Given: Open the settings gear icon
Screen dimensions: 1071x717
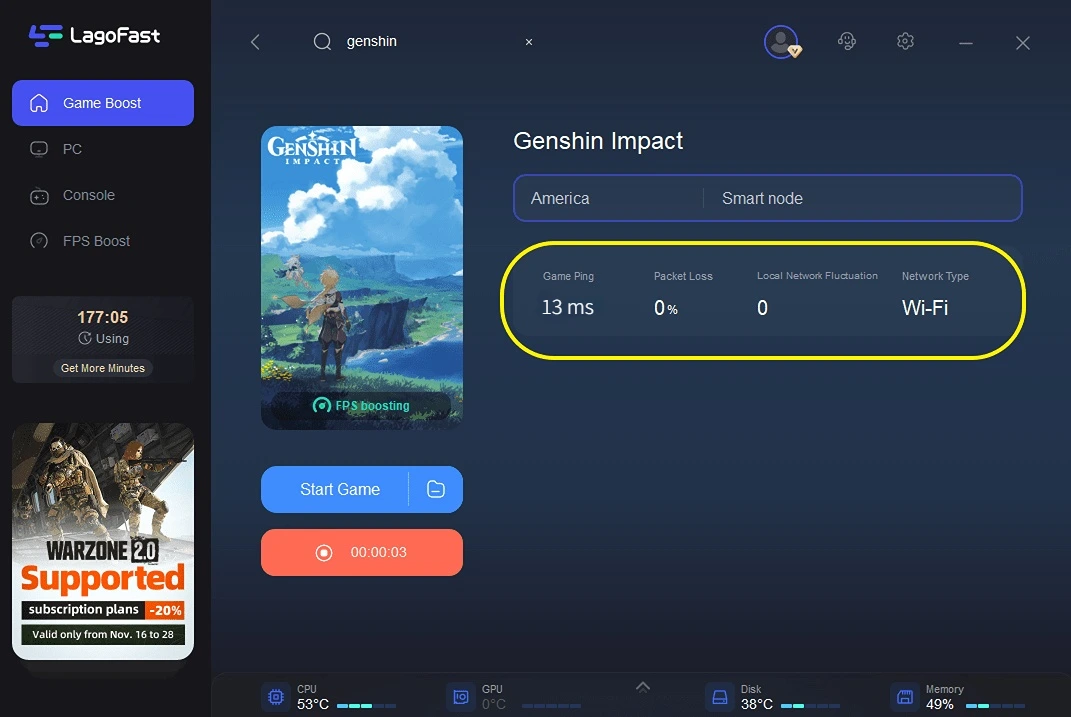Looking at the screenshot, I should (906, 42).
